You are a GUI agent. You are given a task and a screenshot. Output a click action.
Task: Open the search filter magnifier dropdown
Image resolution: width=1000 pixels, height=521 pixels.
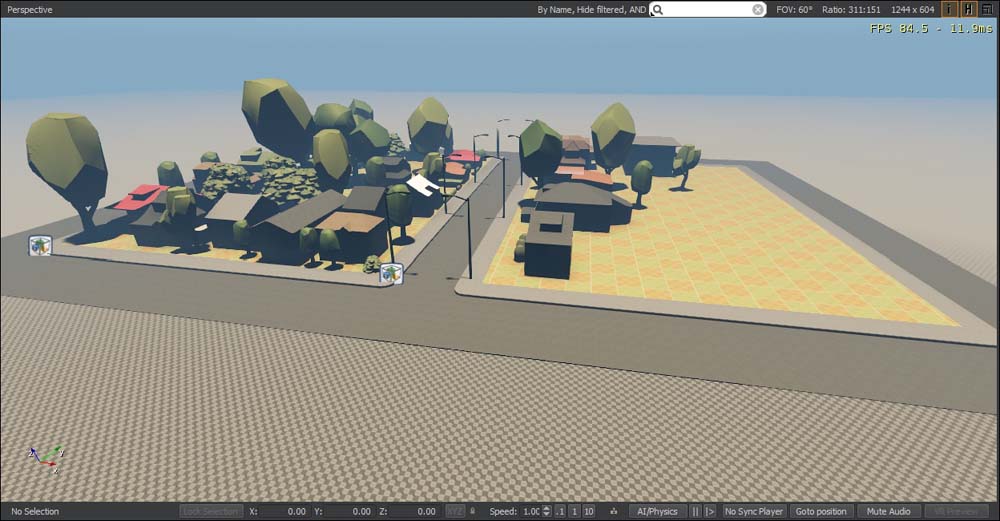(x=658, y=10)
